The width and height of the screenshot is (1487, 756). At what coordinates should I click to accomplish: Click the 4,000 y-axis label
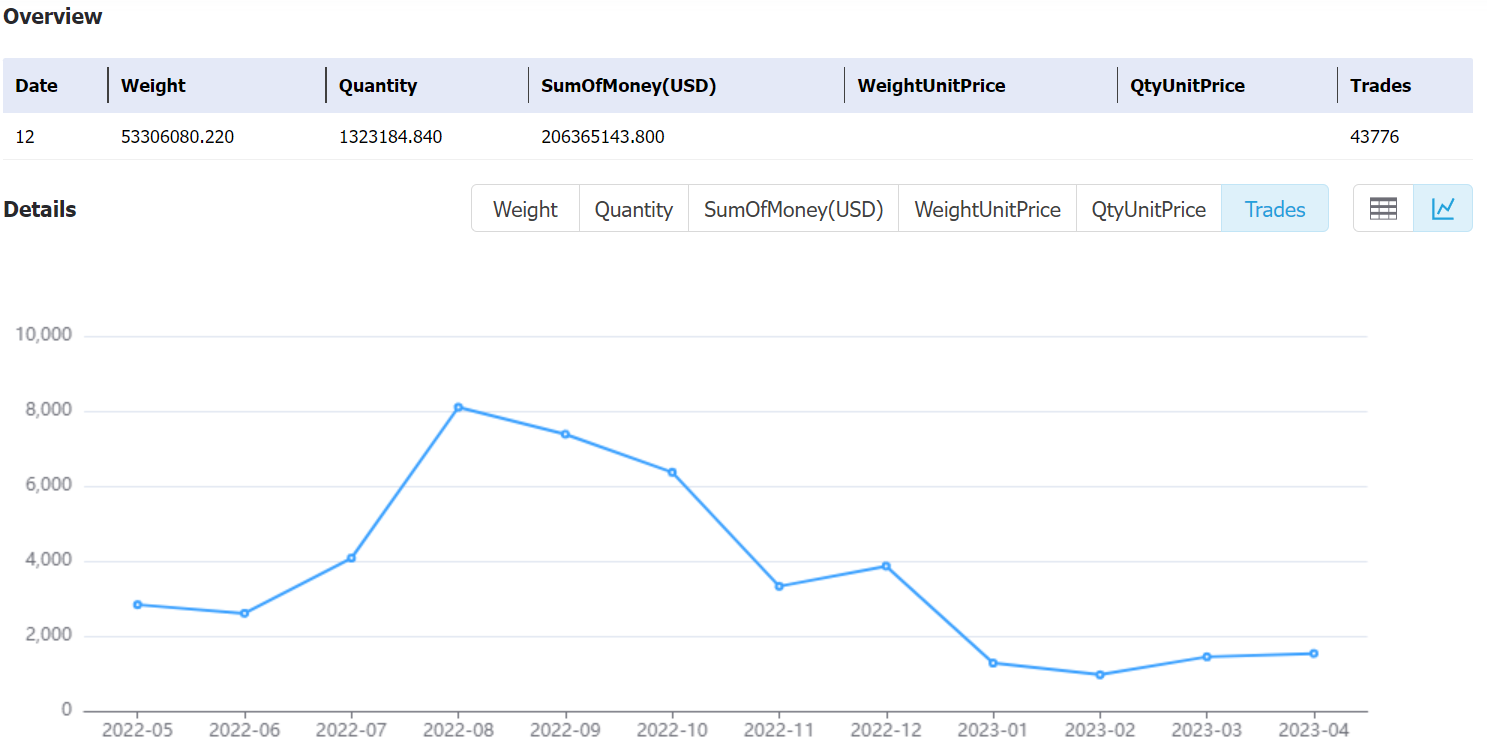(x=48, y=560)
